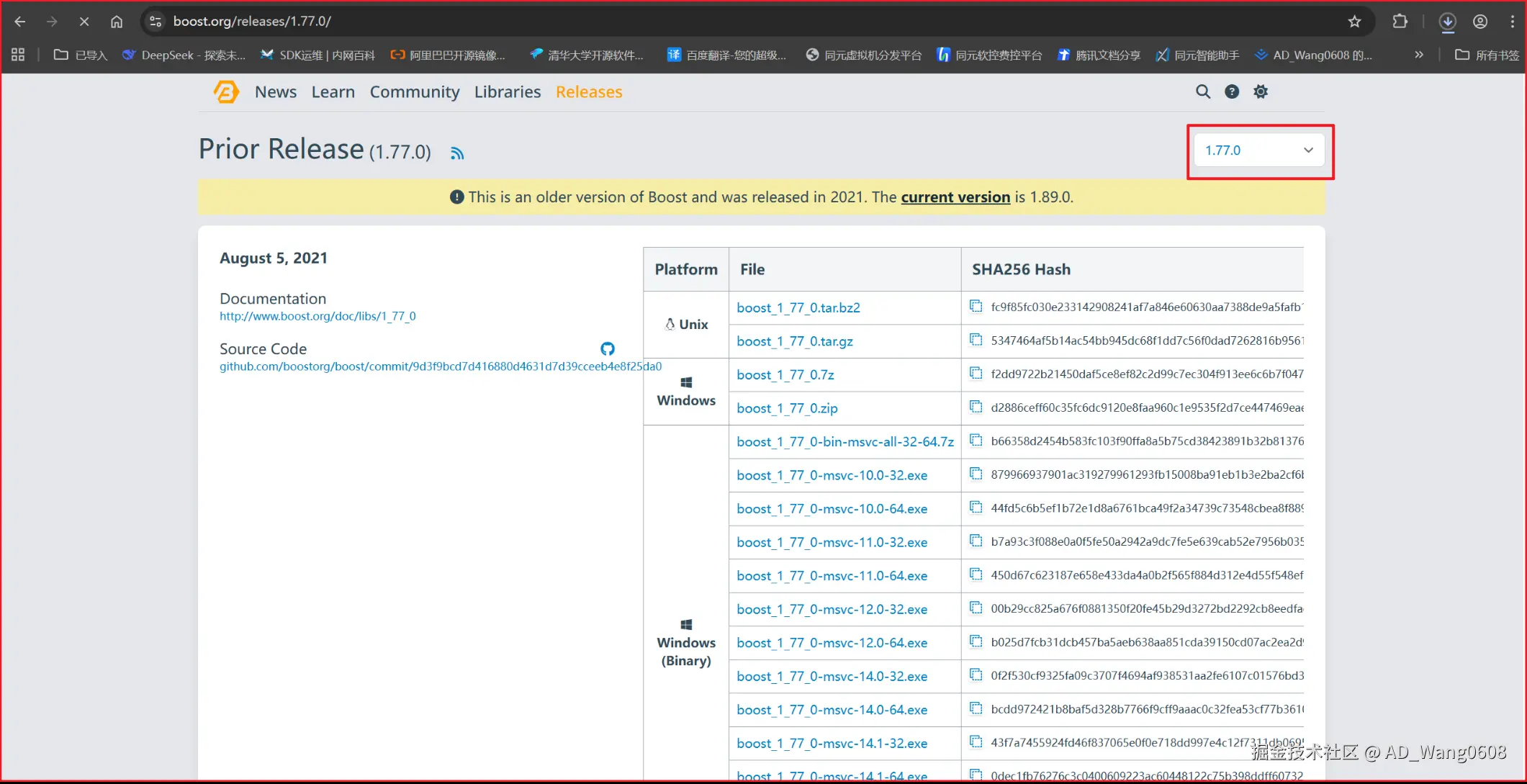This screenshot has width=1527, height=784.
Task: Open the GitHub icon next to Source Code
Action: pyautogui.click(x=608, y=349)
